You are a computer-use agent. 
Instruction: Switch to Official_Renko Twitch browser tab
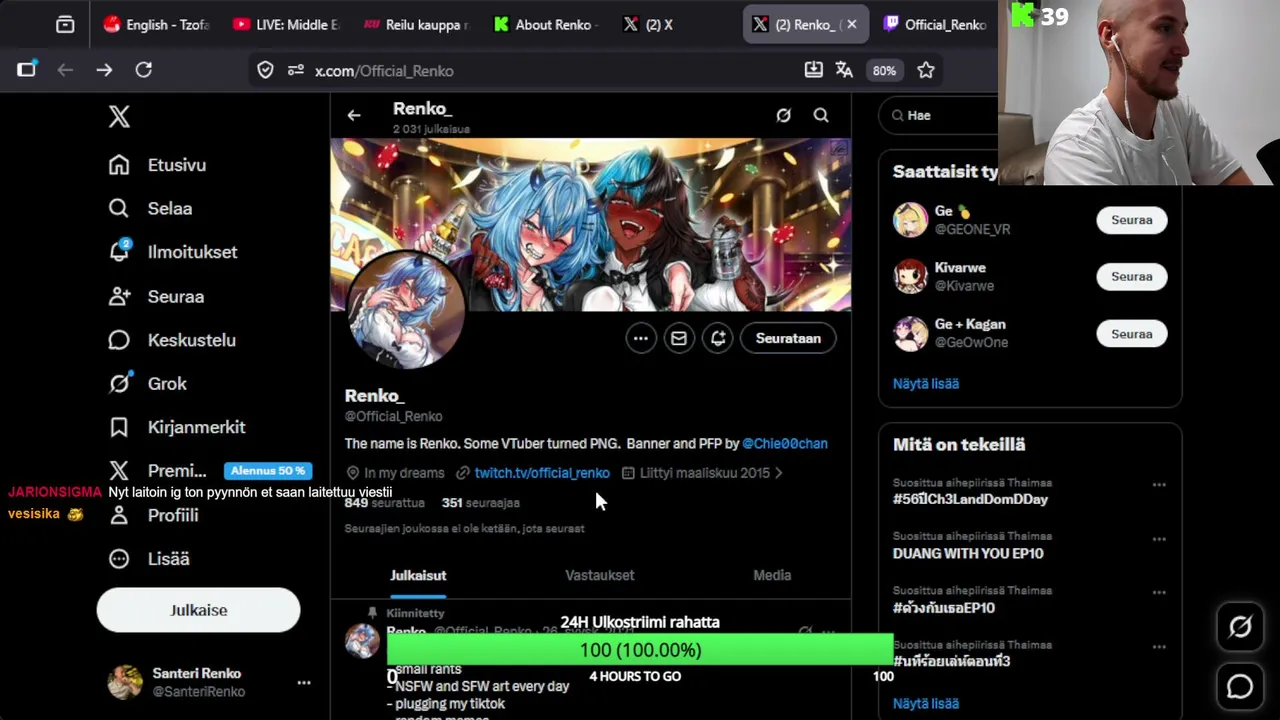pyautogui.click(x=936, y=25)
